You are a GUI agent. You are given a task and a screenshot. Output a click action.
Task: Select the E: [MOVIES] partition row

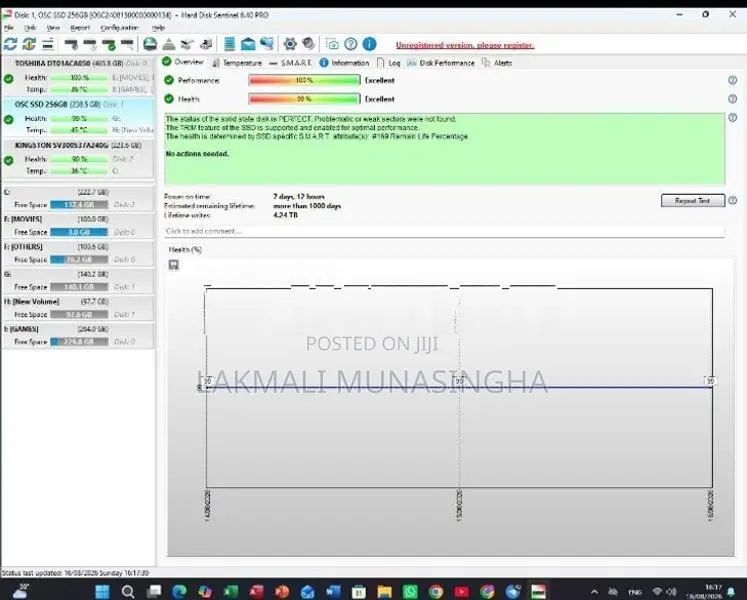(79, 225)
